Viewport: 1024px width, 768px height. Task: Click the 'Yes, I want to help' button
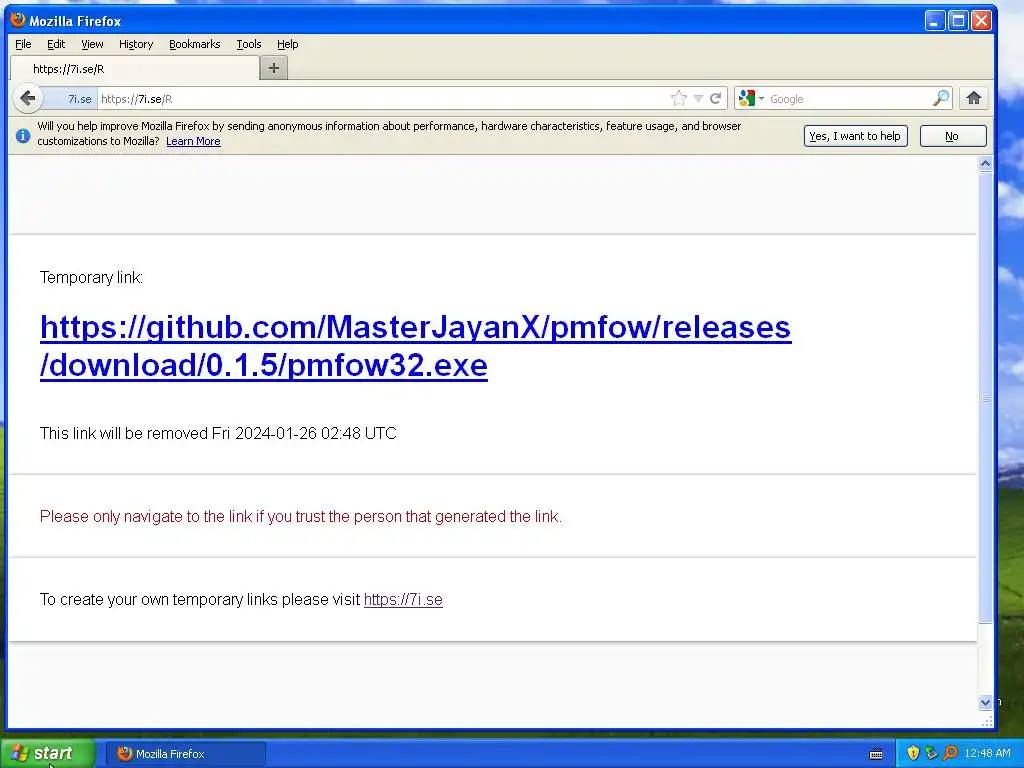coord(856,136)
